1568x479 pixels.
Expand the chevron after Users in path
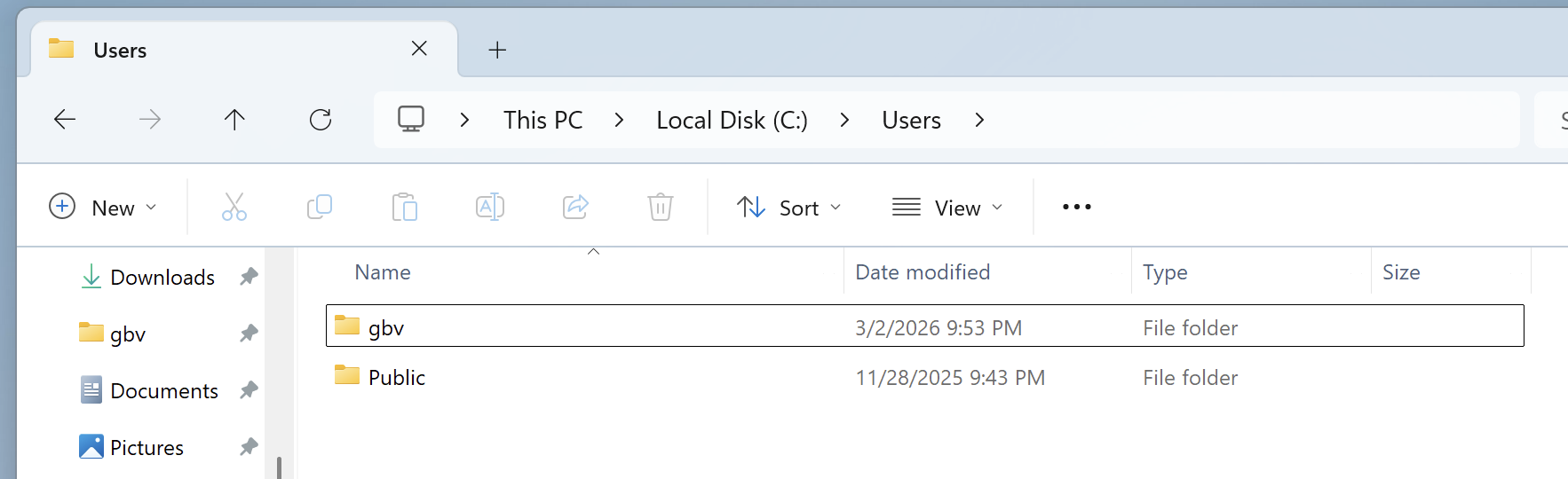979,120
